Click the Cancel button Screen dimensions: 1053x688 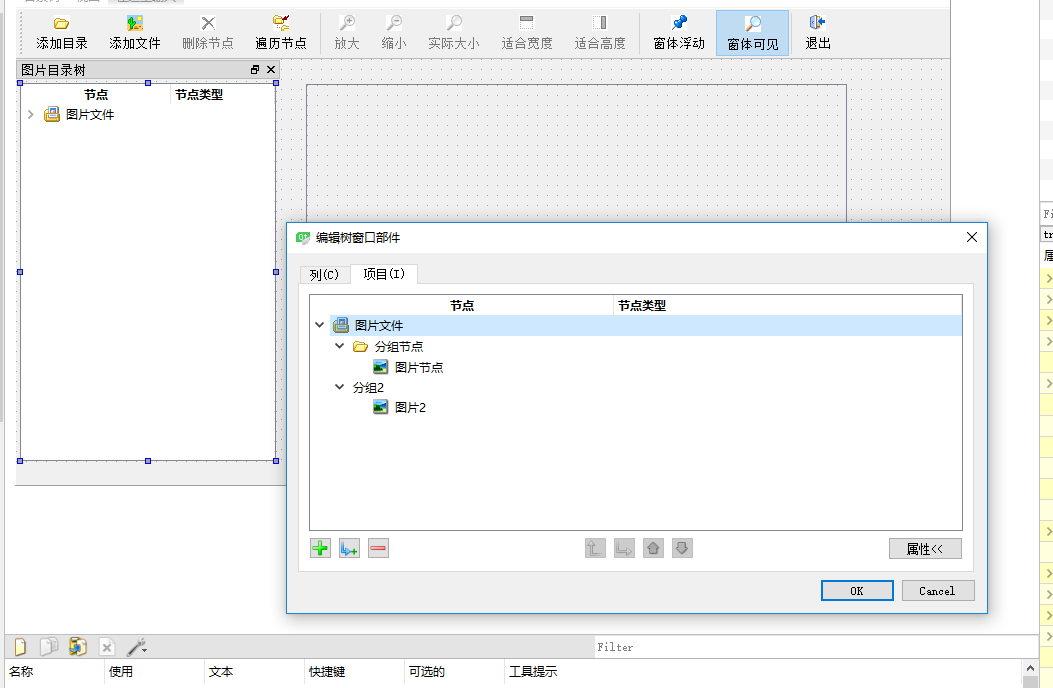point(937,591)
